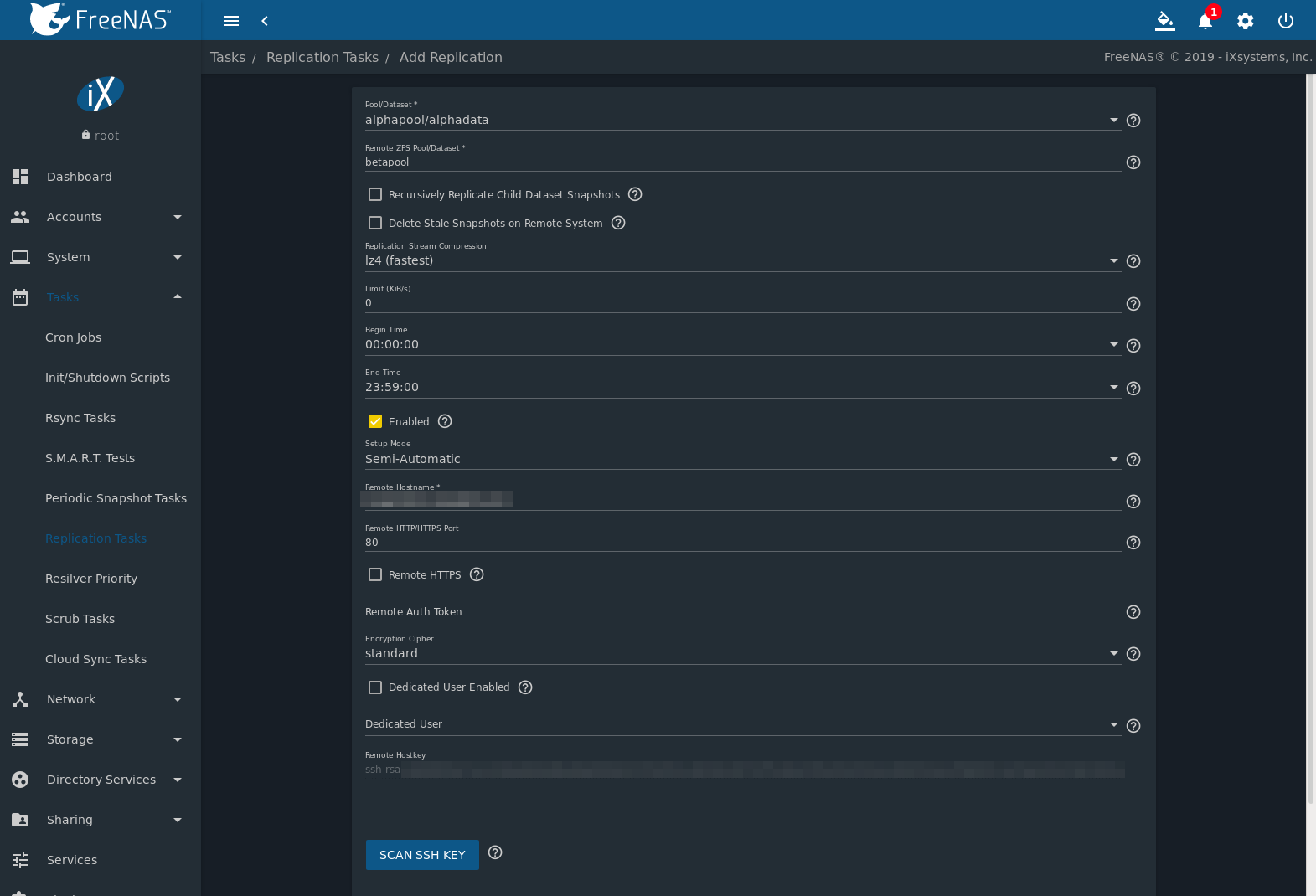Open the alerts bell notification icon

tap(1205, 21)
